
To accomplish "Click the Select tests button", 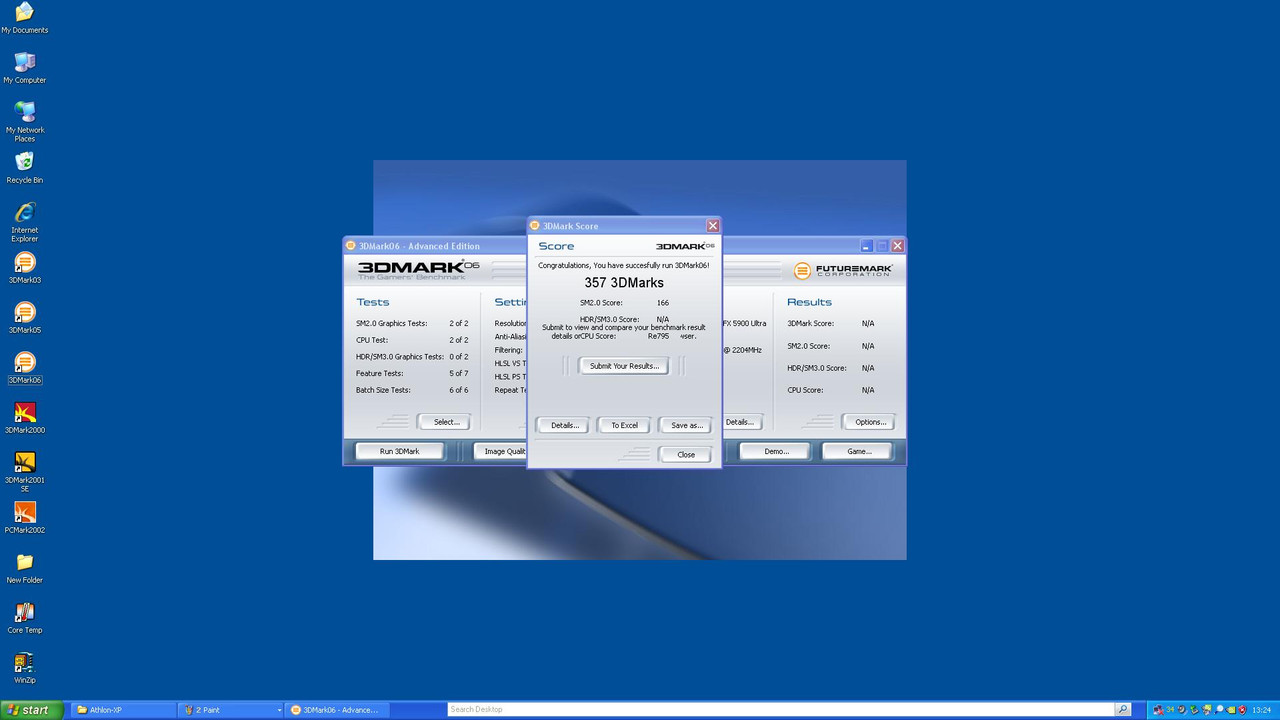I will tap(445, 422).
